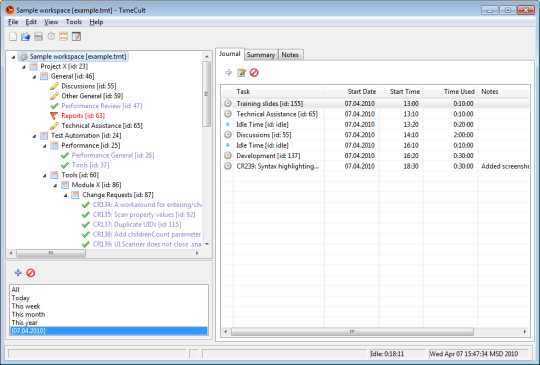Click the red remove filter icon

point(31,273)
